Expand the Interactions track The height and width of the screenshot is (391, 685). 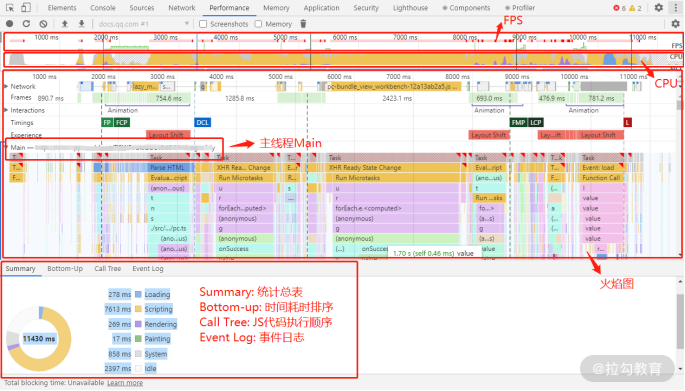click(6, 110)
